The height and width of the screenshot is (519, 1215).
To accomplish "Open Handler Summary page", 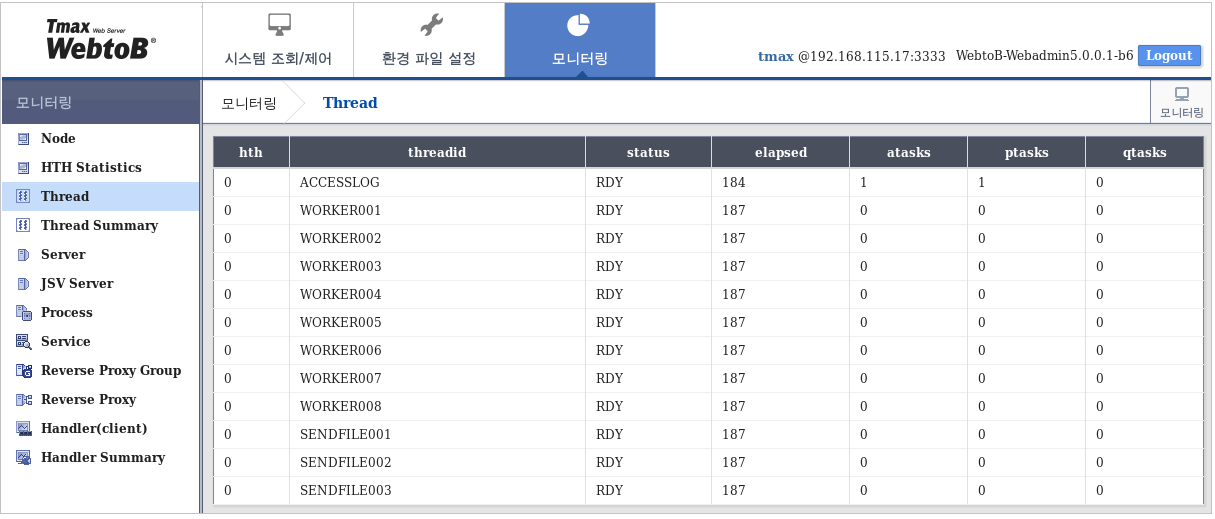I will [x=100, y=458].
